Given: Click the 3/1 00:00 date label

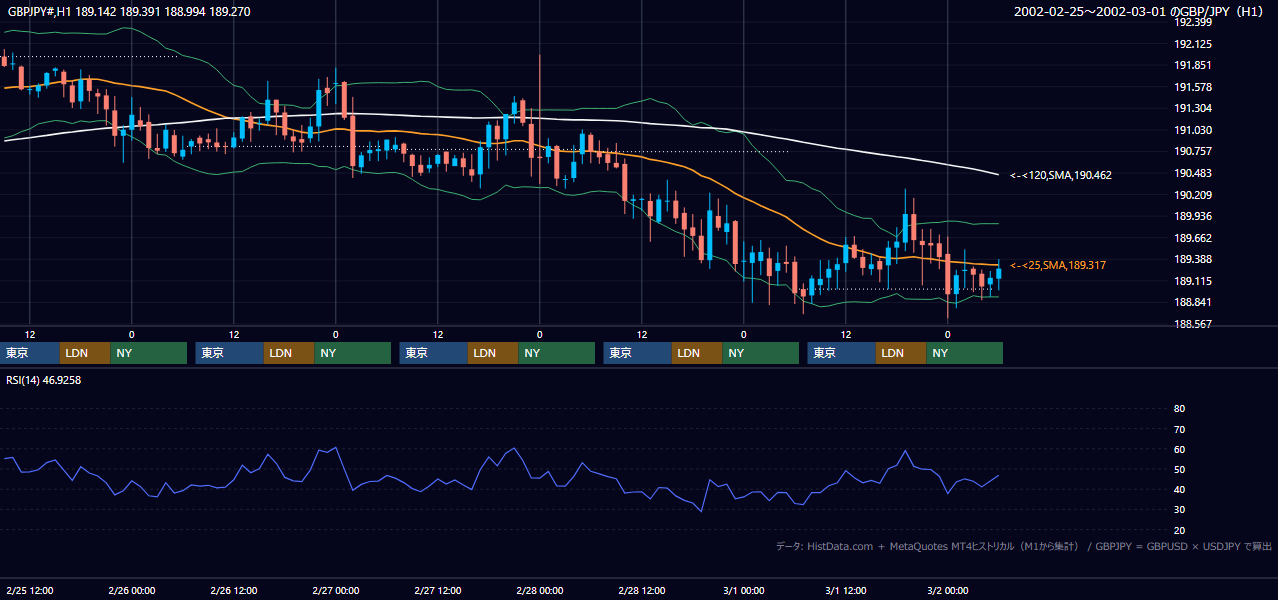Looking at the screenshot, I should coord(744,591).
